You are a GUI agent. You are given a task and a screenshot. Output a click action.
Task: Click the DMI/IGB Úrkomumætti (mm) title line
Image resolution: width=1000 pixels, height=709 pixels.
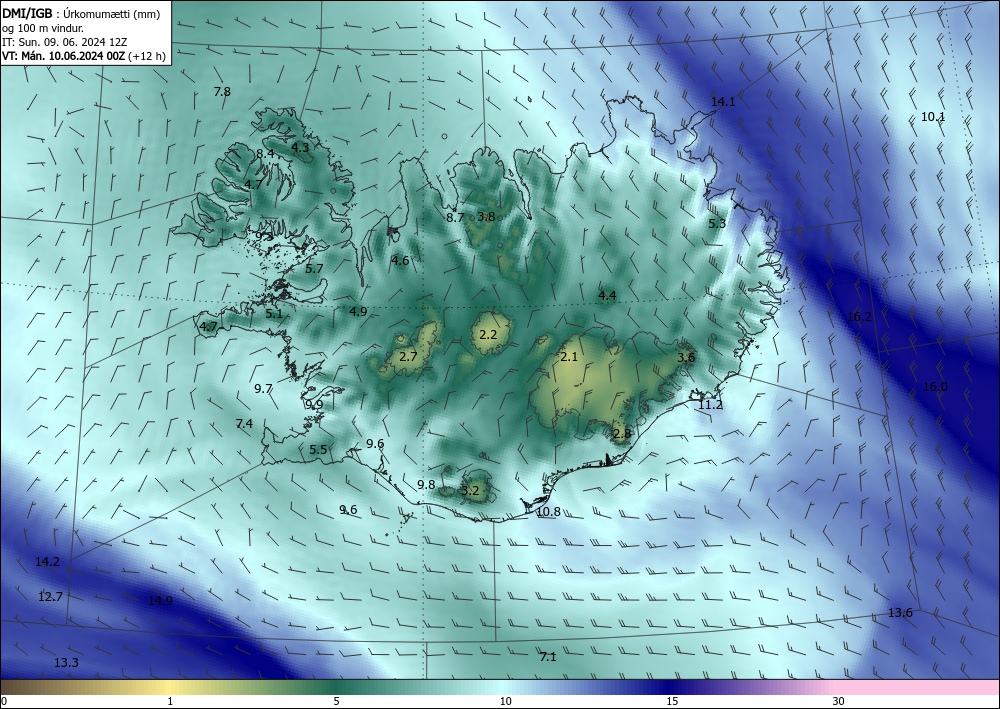81,14
